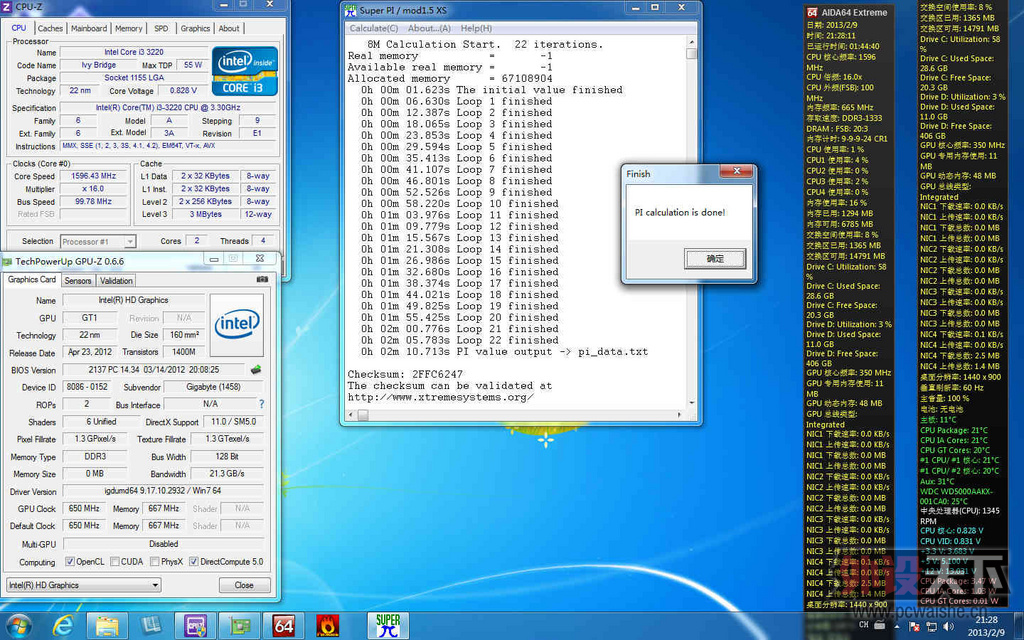Click the Intel Core i3 logo in CPU-Z
1024x640 pixels.
[245, 71]
